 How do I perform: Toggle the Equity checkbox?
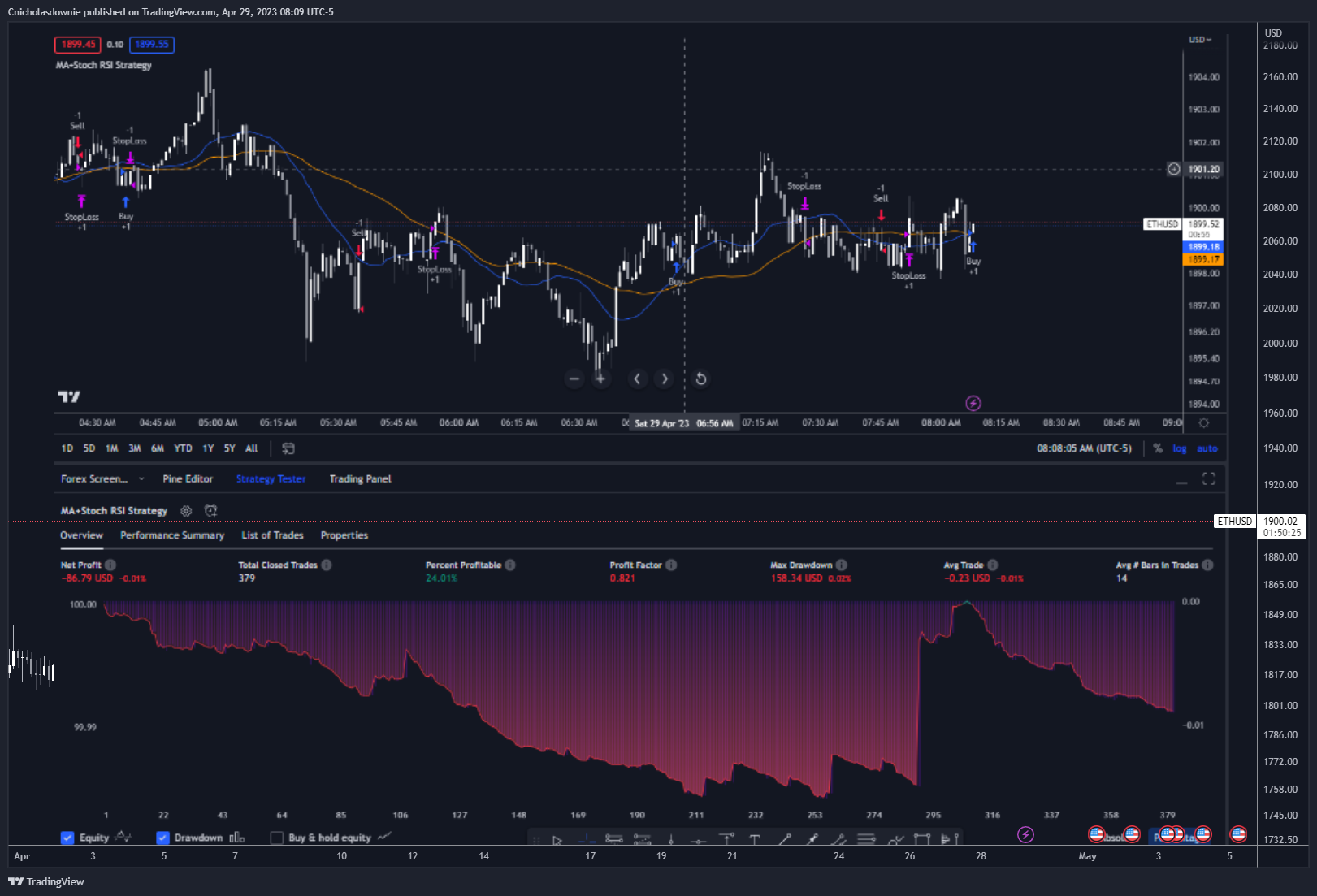tap(67, 838)
